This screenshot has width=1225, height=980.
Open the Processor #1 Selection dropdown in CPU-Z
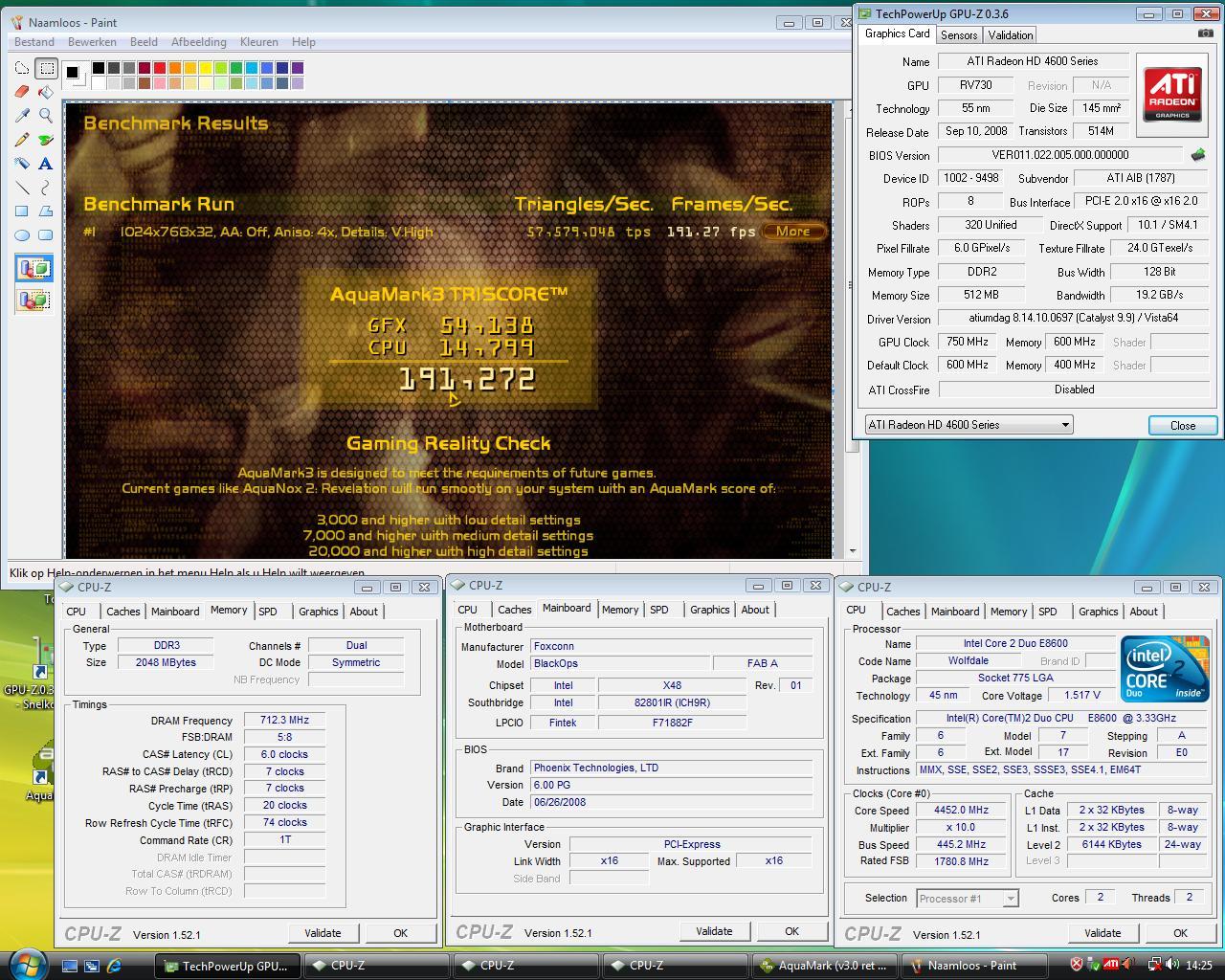(x=967, y=899)
